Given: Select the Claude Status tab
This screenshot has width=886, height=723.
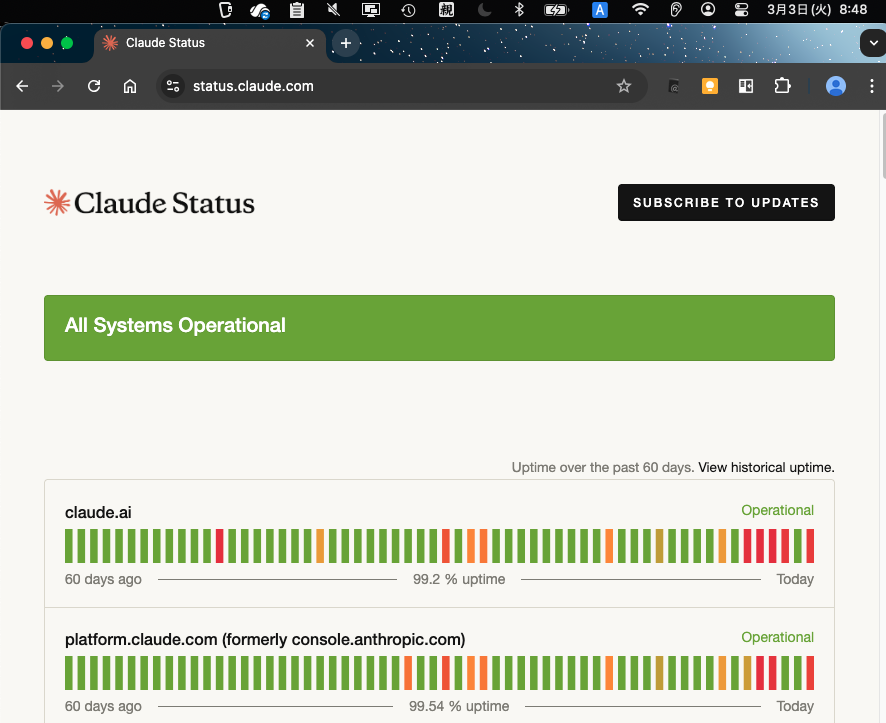Looking at the screenshot, I should coord(200,43).
